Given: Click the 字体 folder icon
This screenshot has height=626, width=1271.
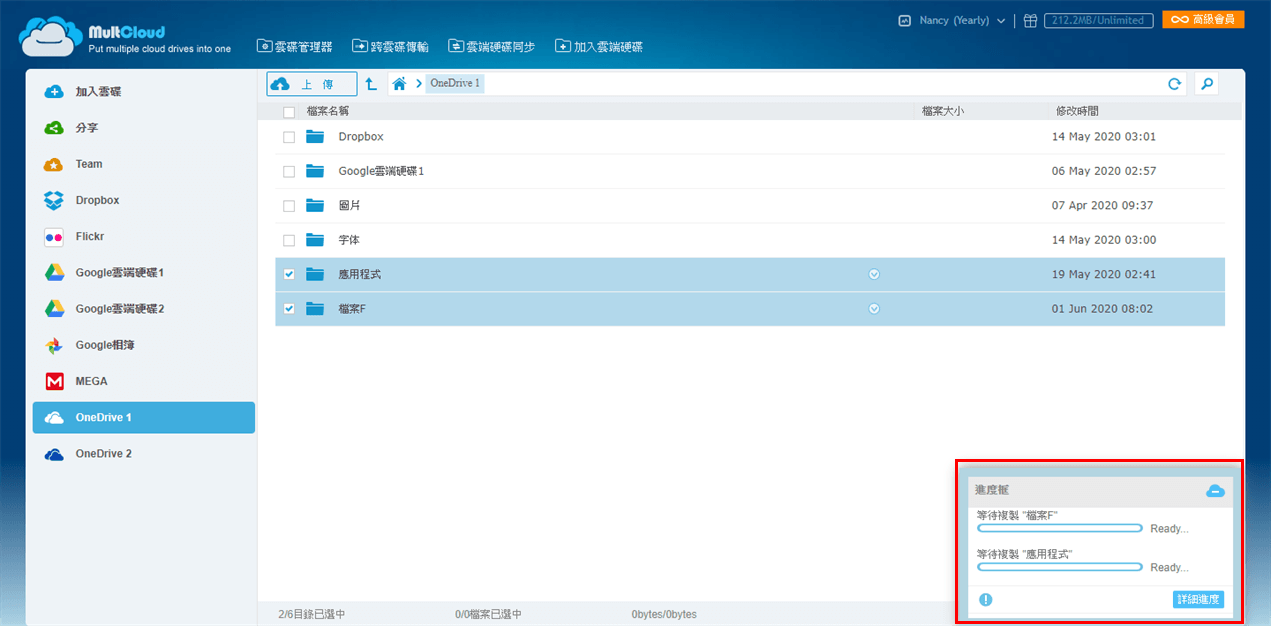Looking at the screenshot, I should point(315,240).
